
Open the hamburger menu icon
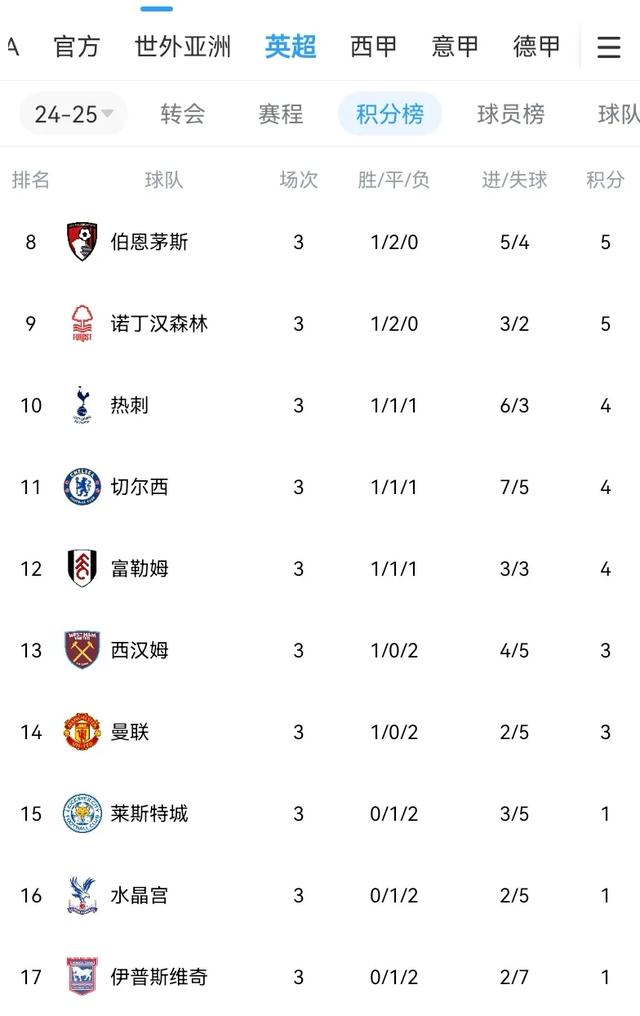click(608, 47)
